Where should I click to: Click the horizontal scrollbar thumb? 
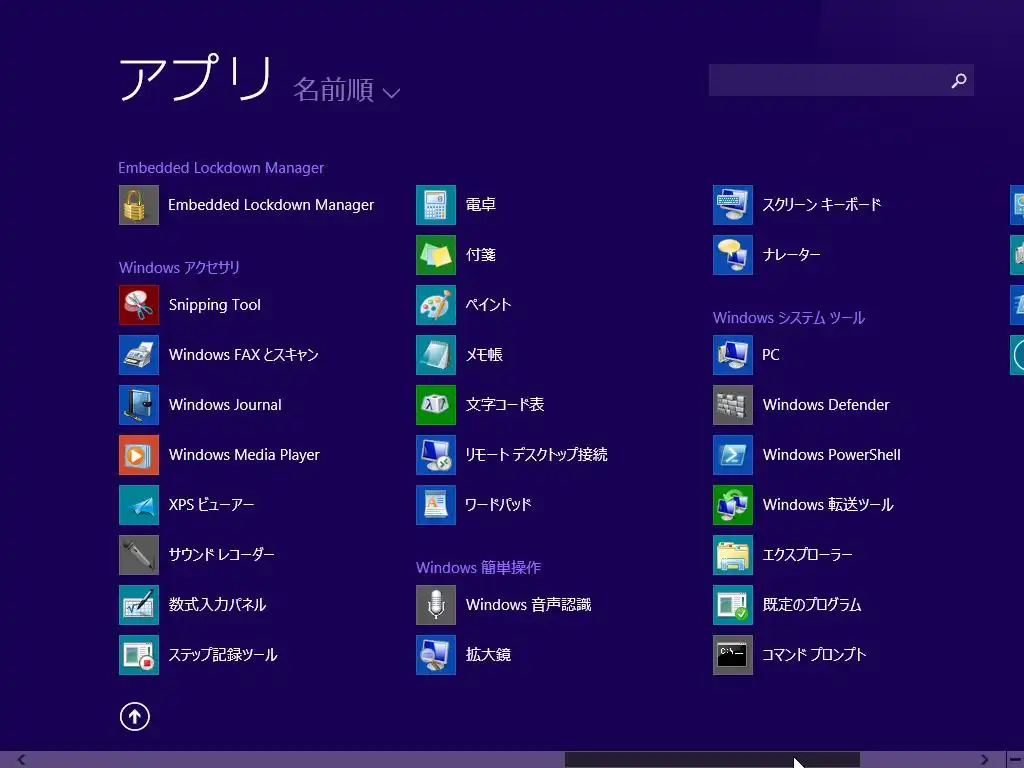712,760
